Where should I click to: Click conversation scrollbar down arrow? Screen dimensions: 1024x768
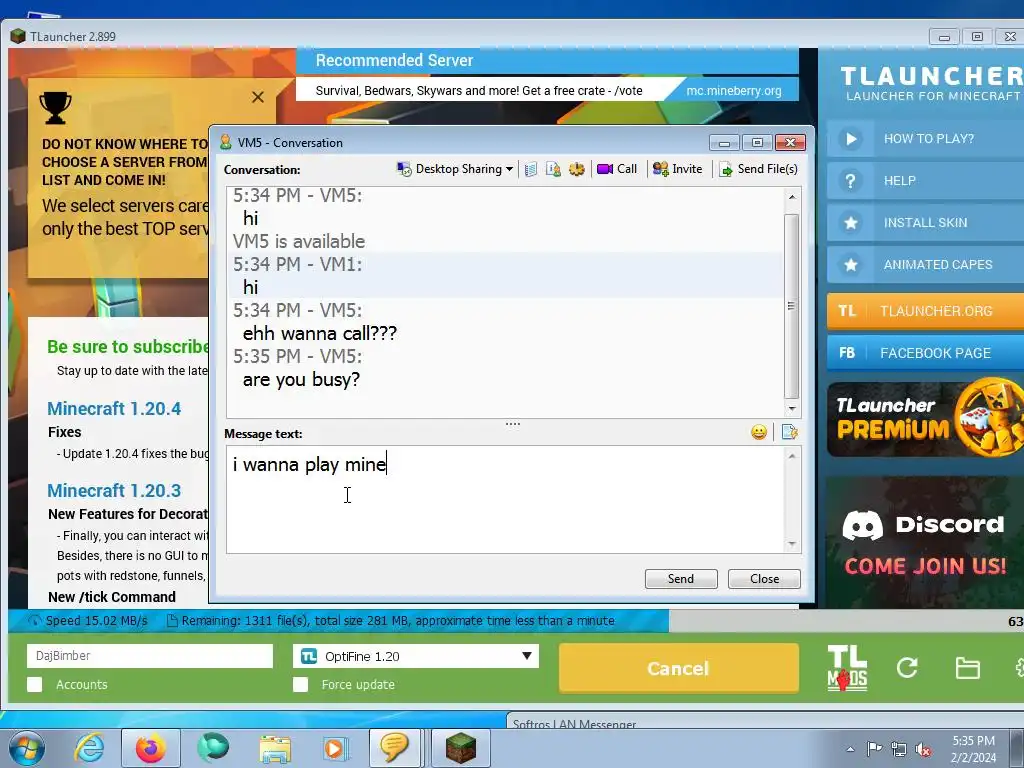coord(792,409)
